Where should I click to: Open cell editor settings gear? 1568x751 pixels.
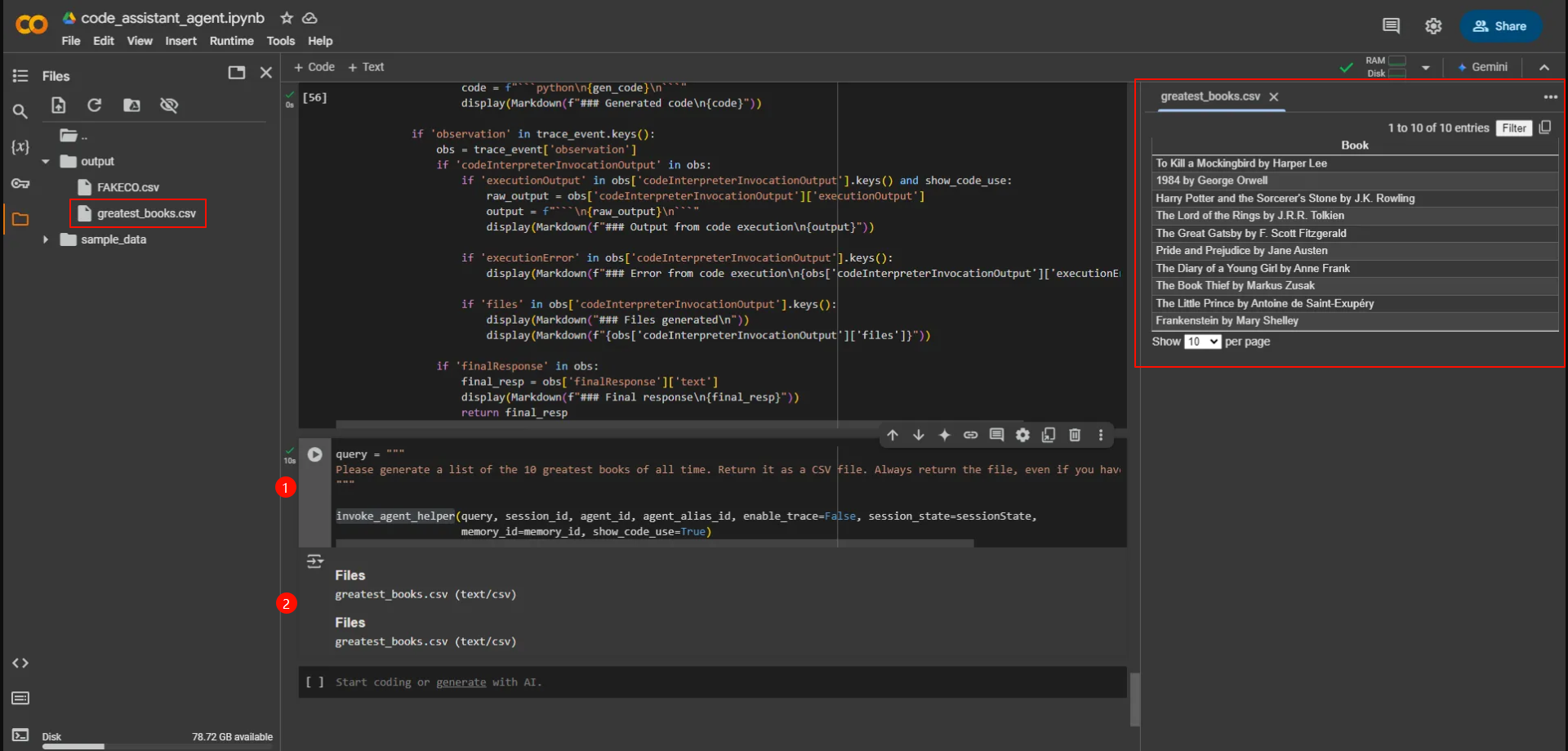coord(1022,435)
